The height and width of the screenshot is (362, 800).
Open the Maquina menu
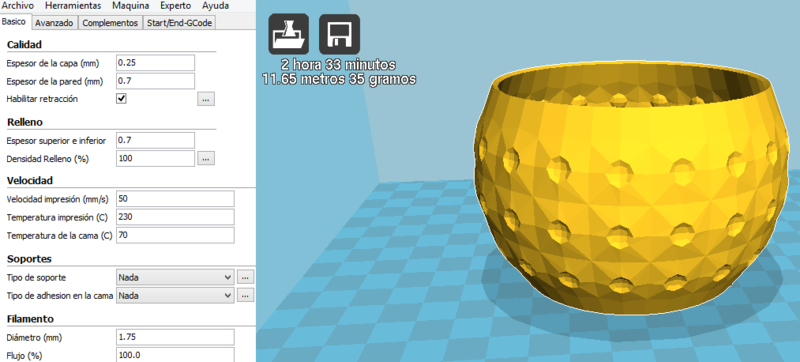click(131, 6)
